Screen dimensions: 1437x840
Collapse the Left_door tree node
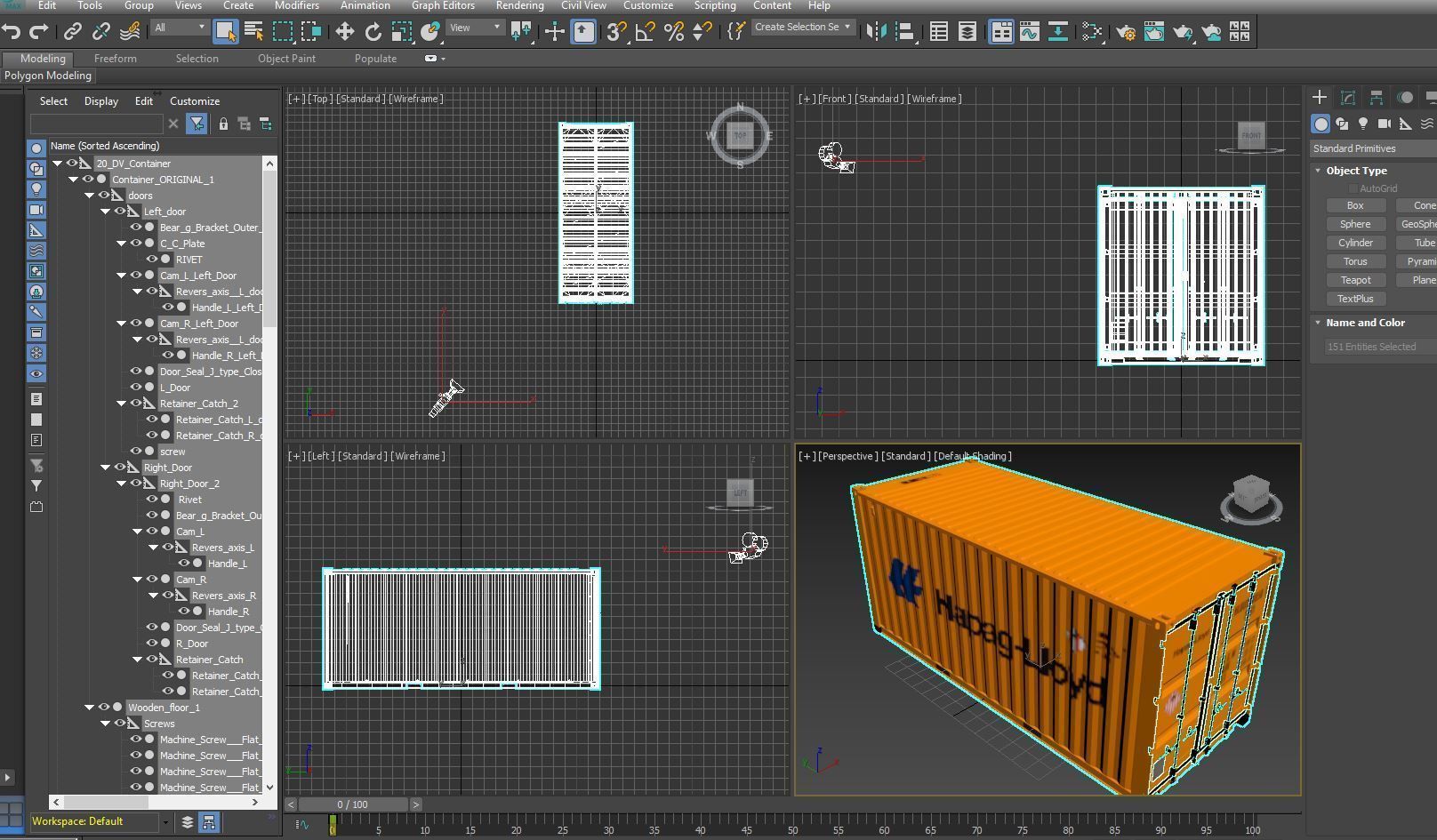106,212
